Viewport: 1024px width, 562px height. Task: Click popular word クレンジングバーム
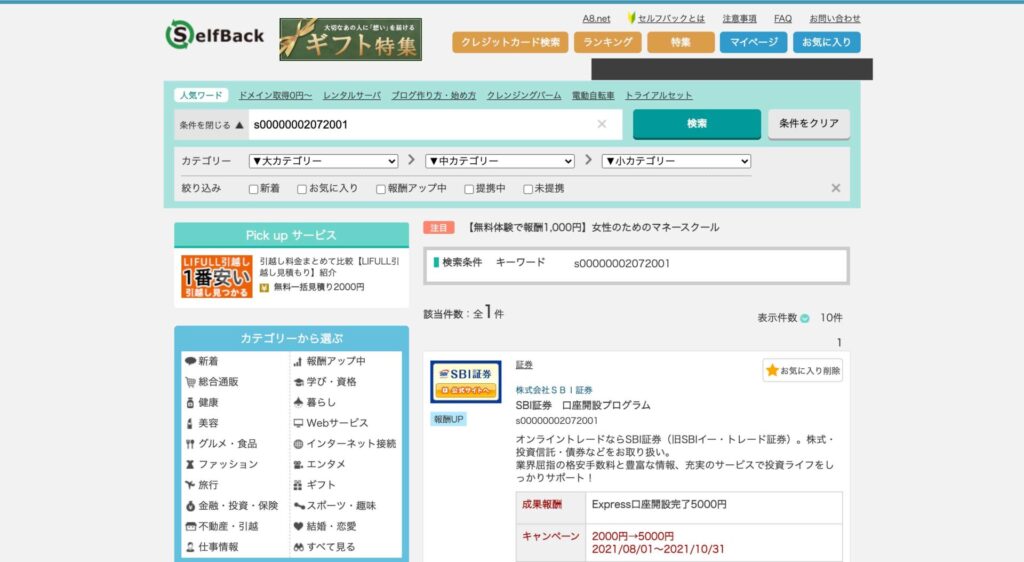(524, 95)
